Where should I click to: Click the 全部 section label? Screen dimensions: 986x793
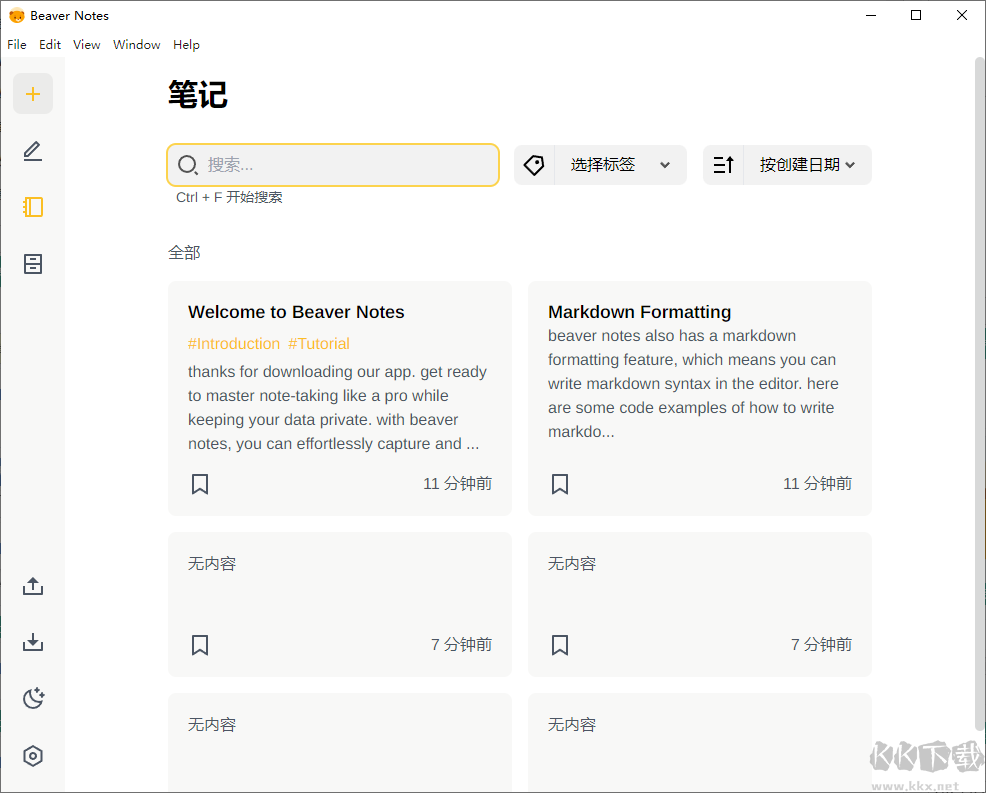pos(184,253)
